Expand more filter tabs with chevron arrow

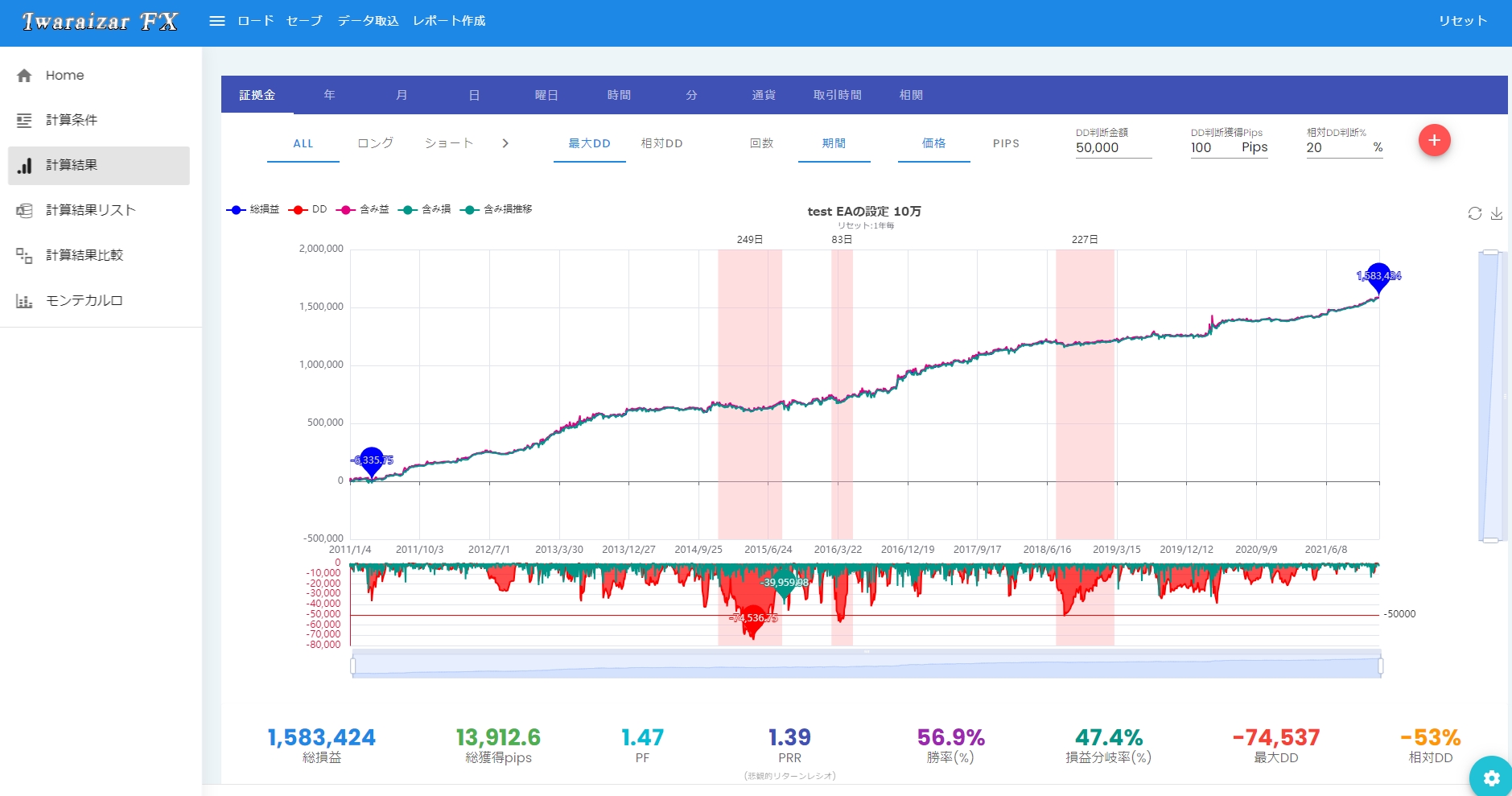coord(505,143)
